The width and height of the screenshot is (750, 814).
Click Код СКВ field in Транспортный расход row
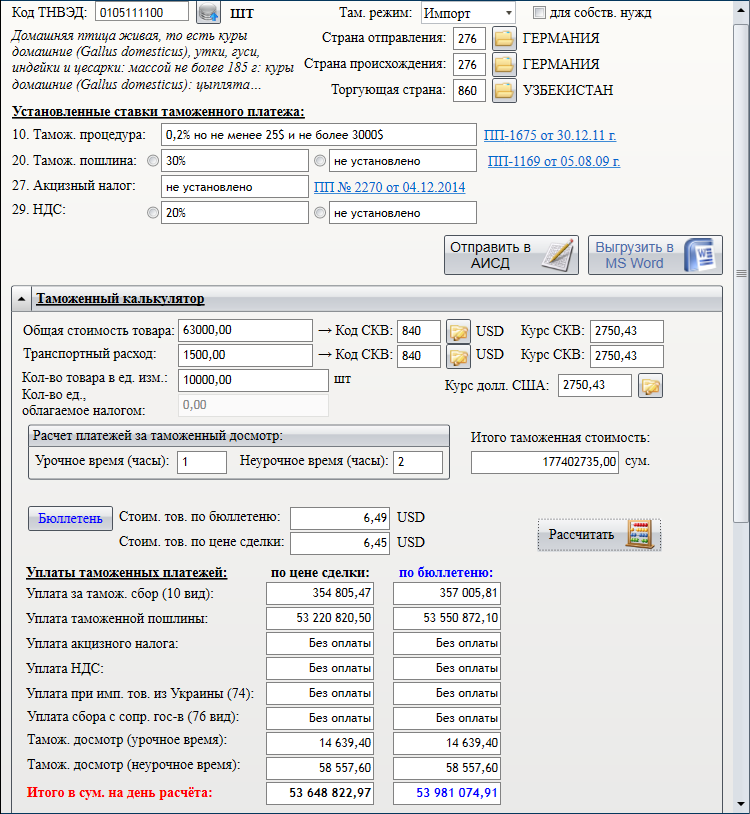(419, 356)
